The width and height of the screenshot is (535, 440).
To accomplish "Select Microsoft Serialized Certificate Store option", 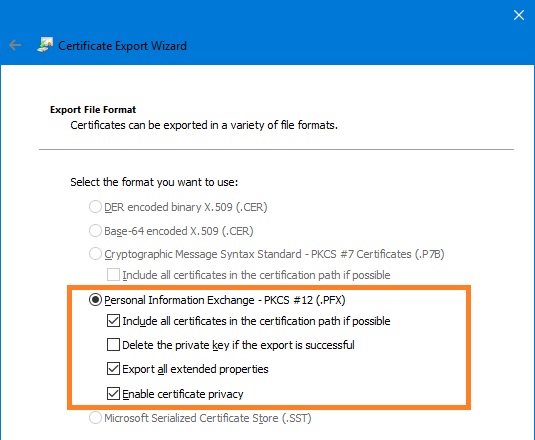I will coord(95,418).
